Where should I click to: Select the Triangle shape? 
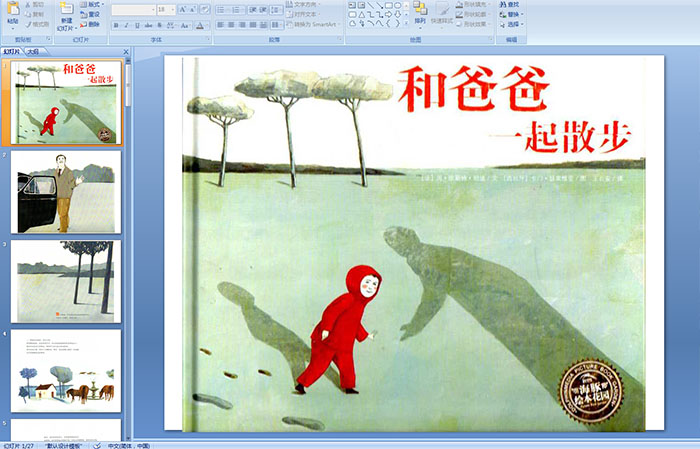pyautogui.click(x=361, y=14)
